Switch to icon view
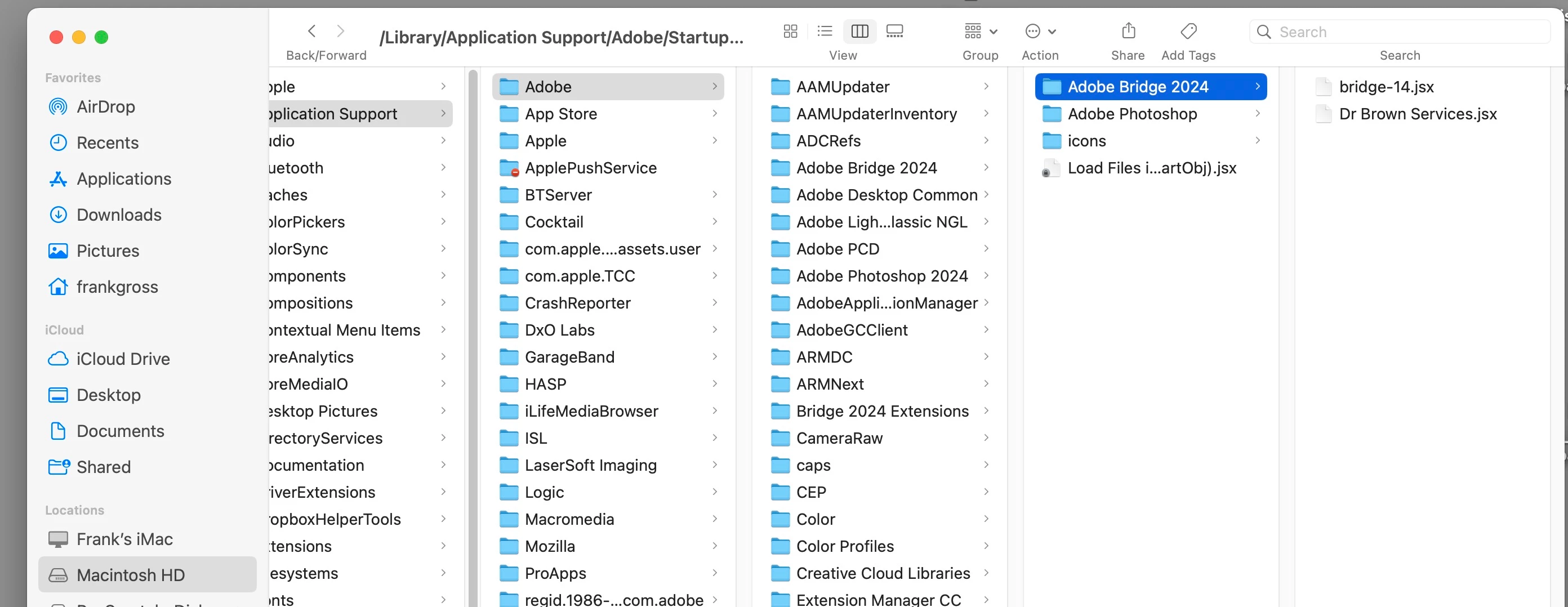 pyautogui.click(x=790, y=31)
